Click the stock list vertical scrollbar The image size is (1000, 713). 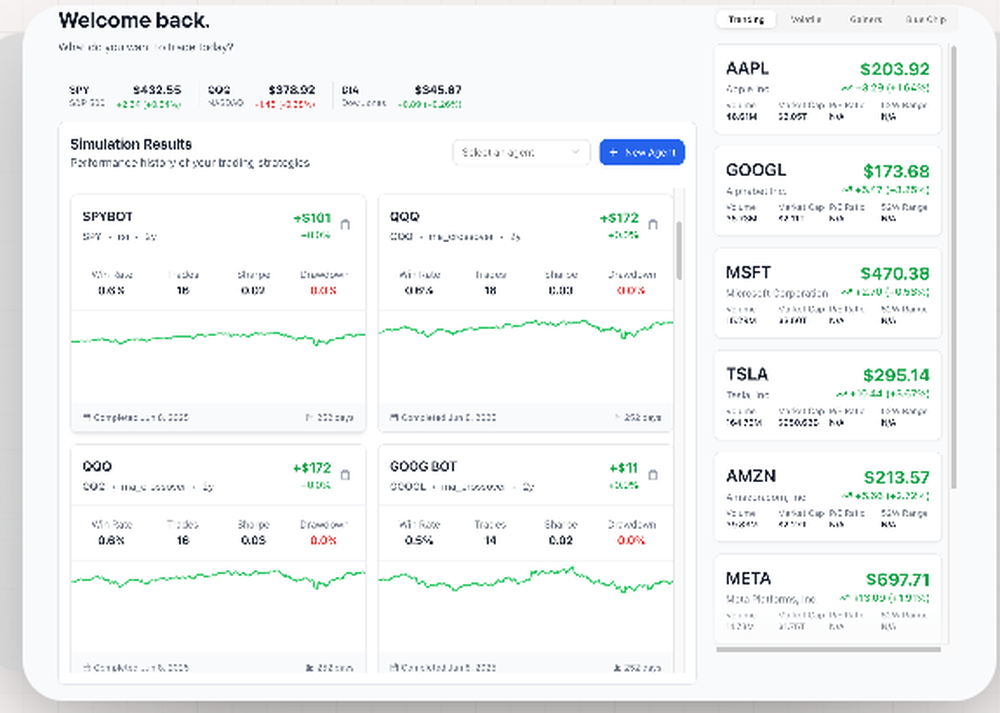click(954, 267)
